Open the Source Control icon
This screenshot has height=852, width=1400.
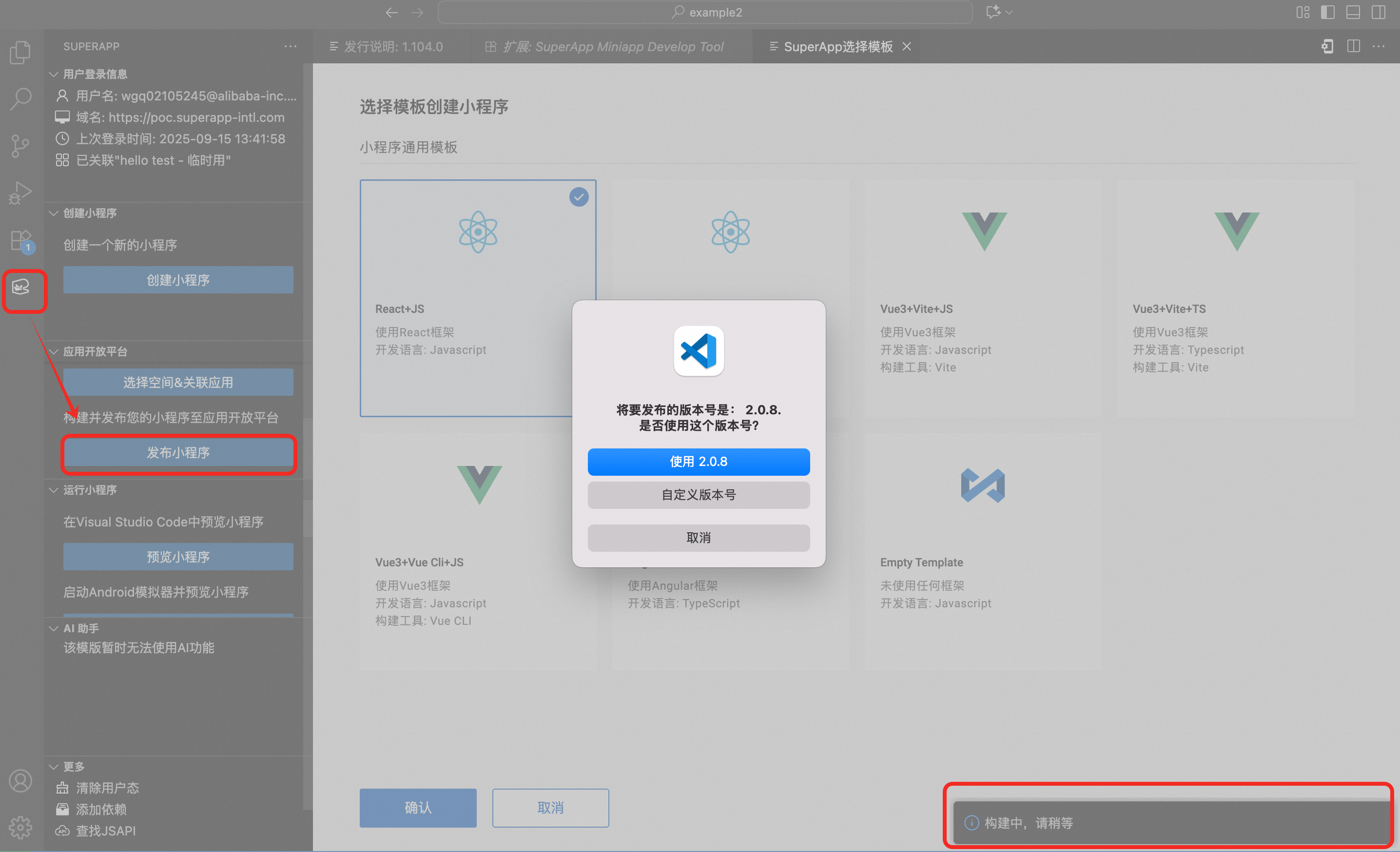[20, 146]
